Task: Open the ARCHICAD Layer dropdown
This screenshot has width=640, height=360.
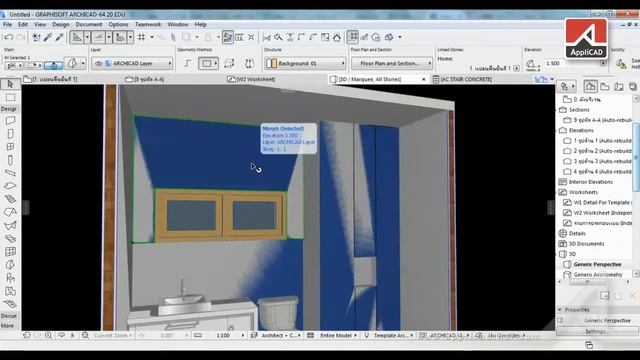Action: pos(132,64)
